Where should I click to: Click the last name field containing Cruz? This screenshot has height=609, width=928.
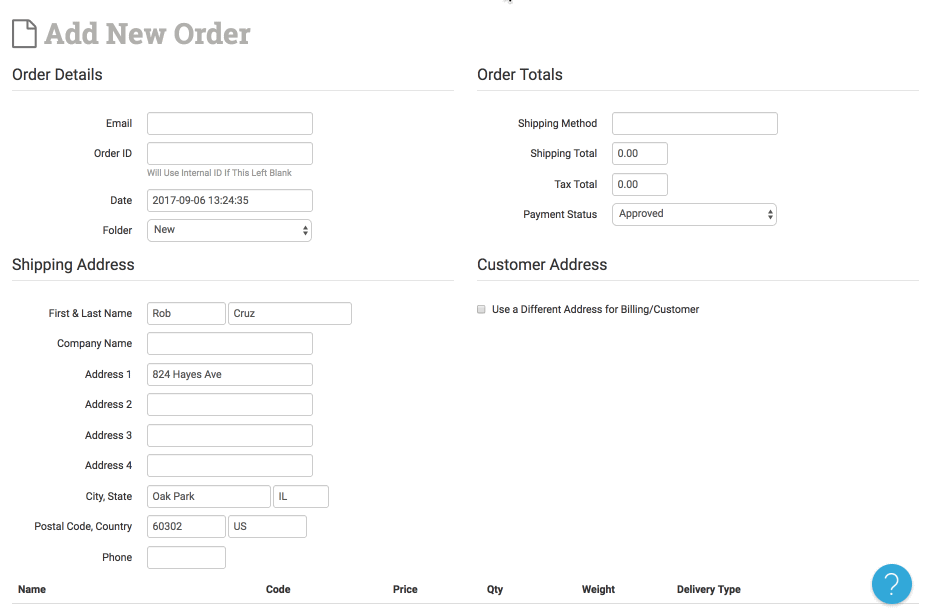click(x=290, y=314)
